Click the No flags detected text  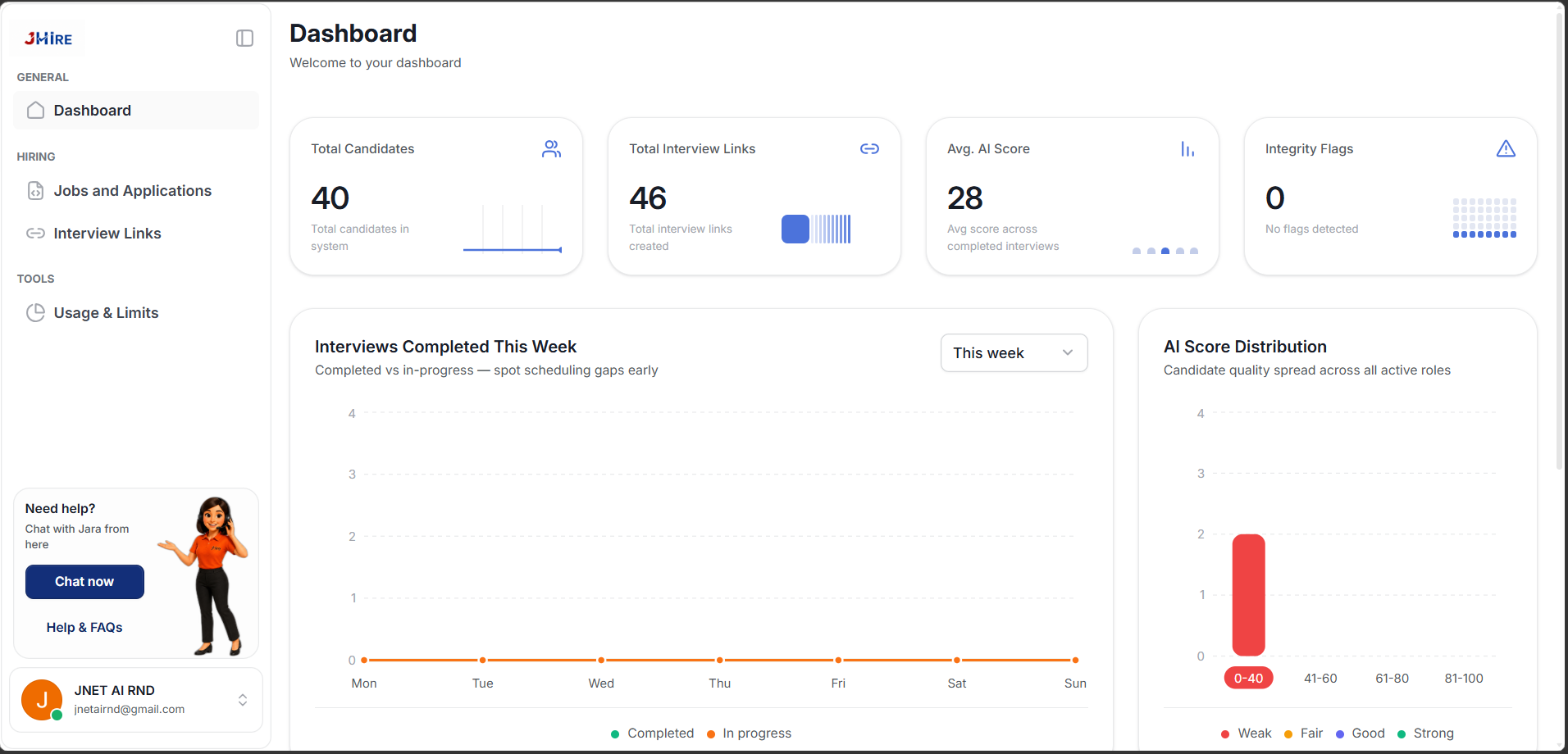click(1311, 229)
